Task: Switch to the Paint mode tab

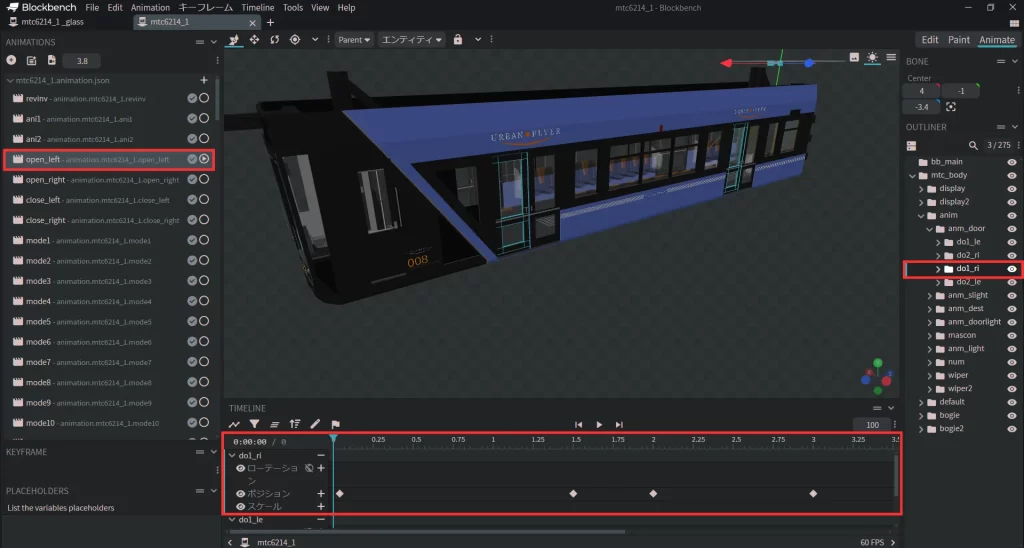Action: (x=958, y=40)
